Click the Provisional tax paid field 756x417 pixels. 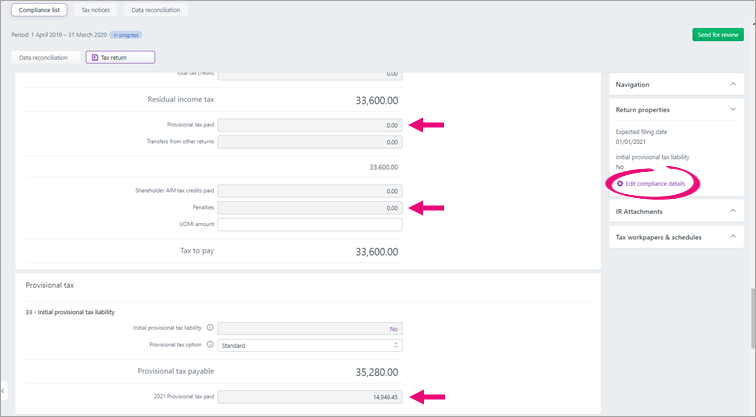(x=310, y=125)
